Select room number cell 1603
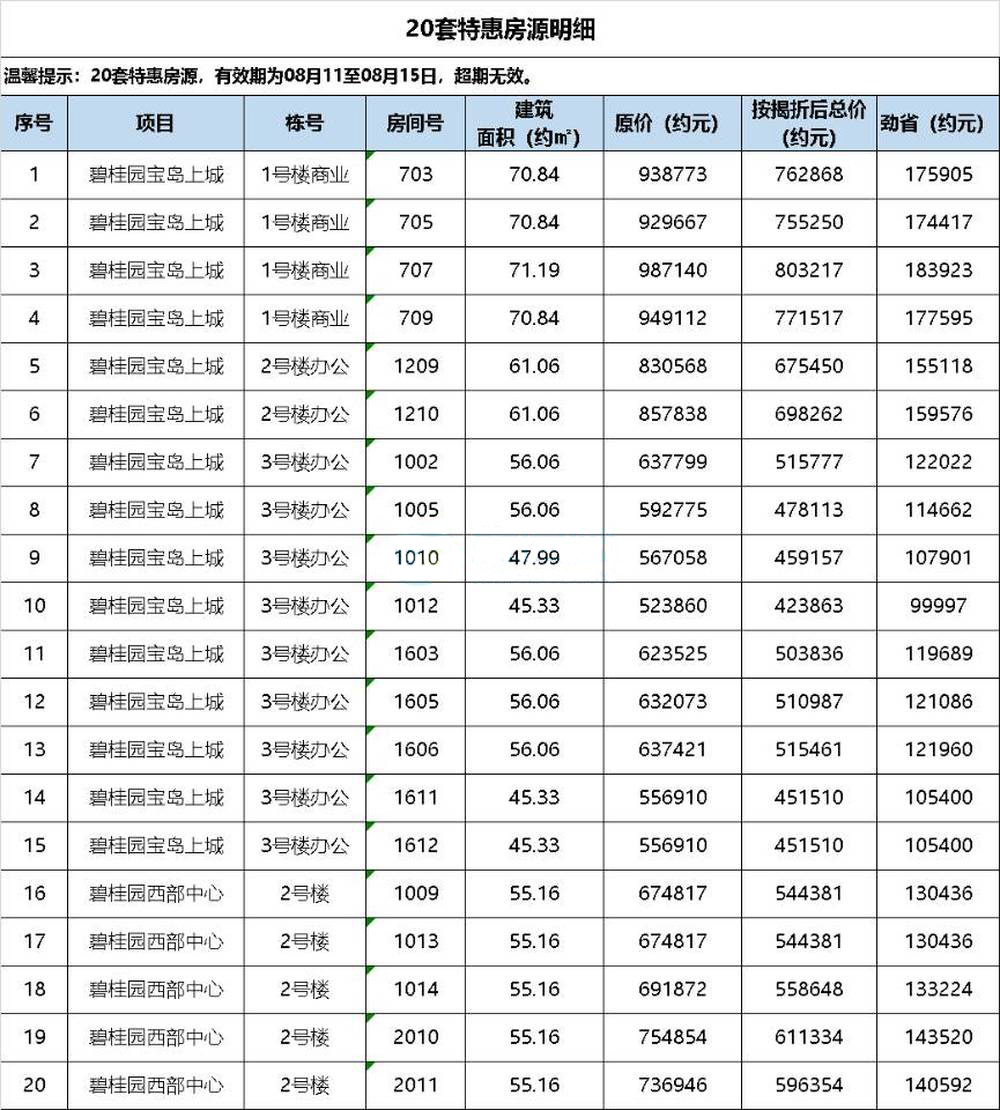The image size is (1000, 1110). [415, 653]
